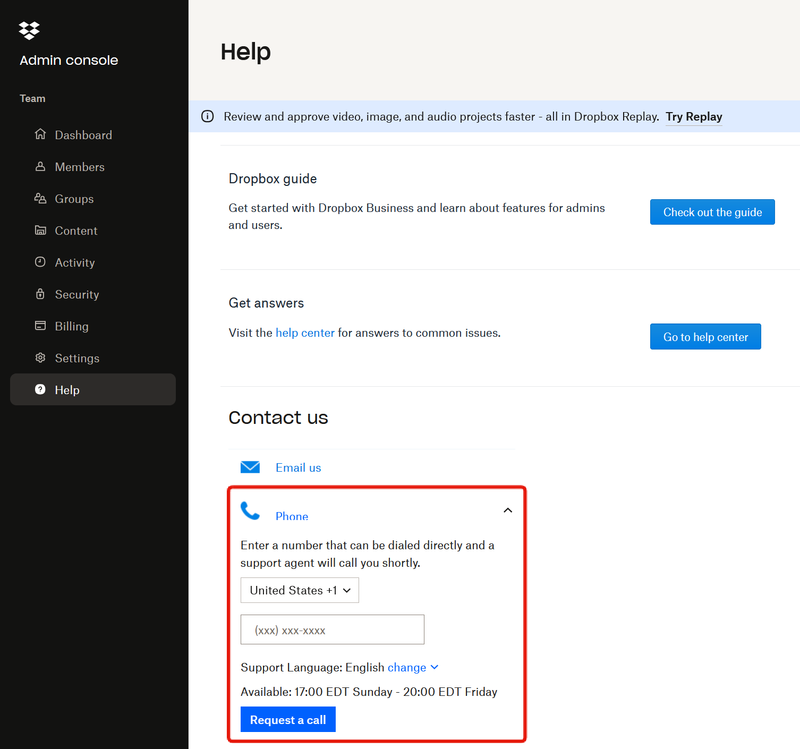800x749 pixels.
Task: Click the Content folder icon
Action: coord(40,231)
